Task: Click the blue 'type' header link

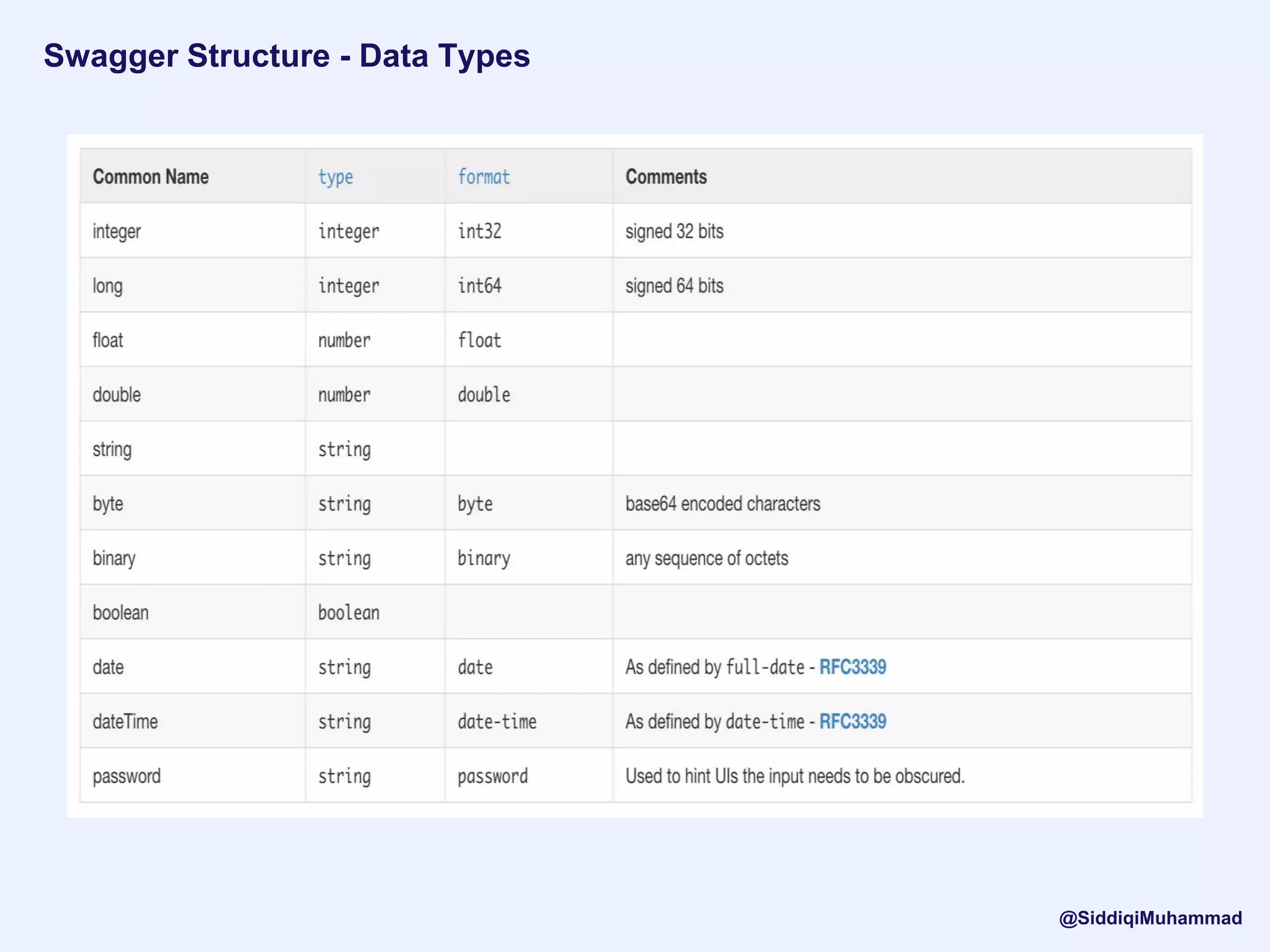Action: [x=335, y=177]
